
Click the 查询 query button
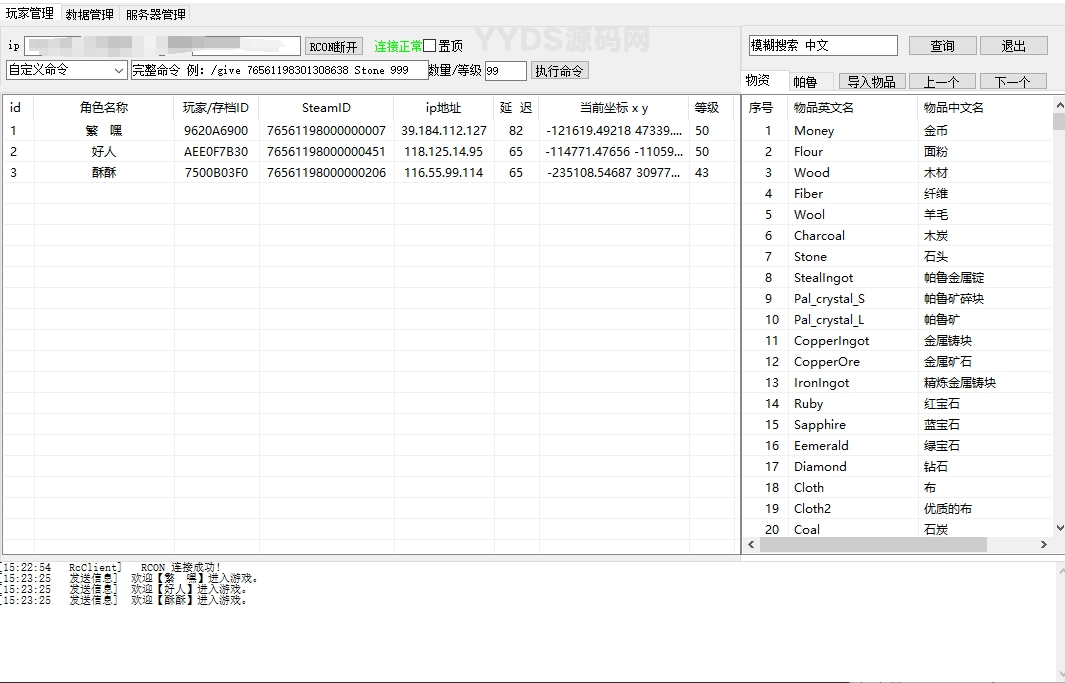click(942, 46)
